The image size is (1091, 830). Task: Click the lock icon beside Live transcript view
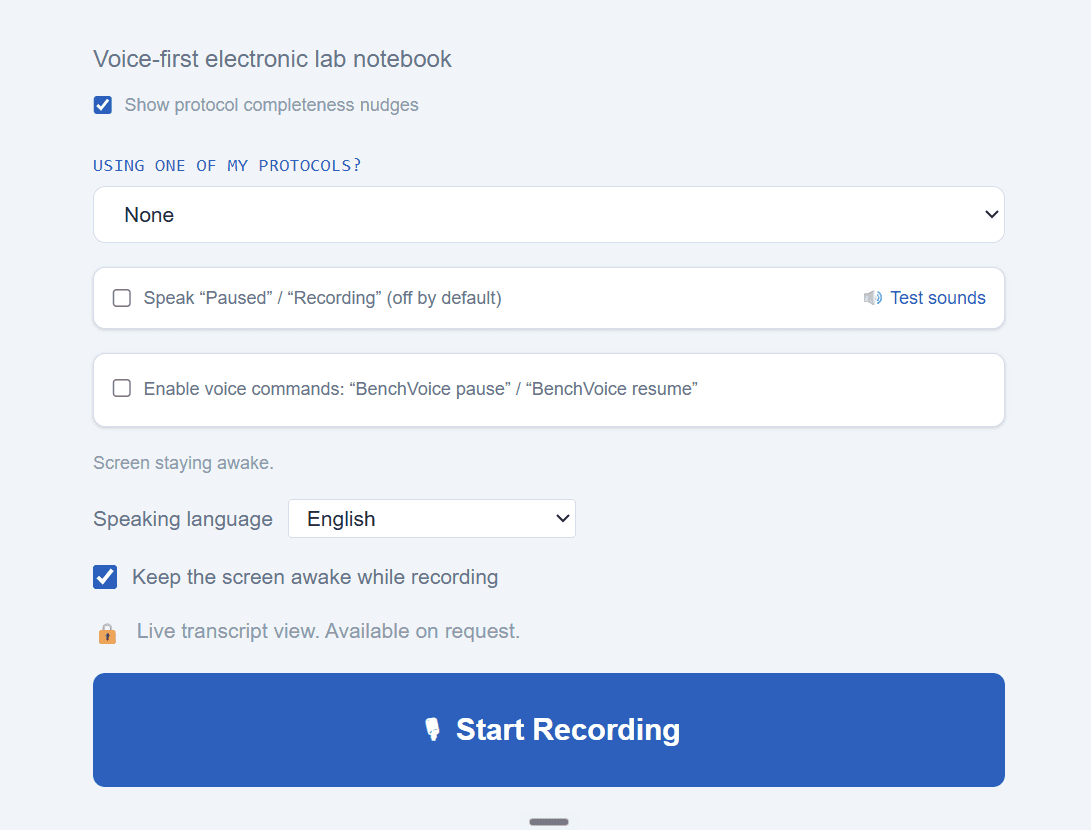coord(107,633)
